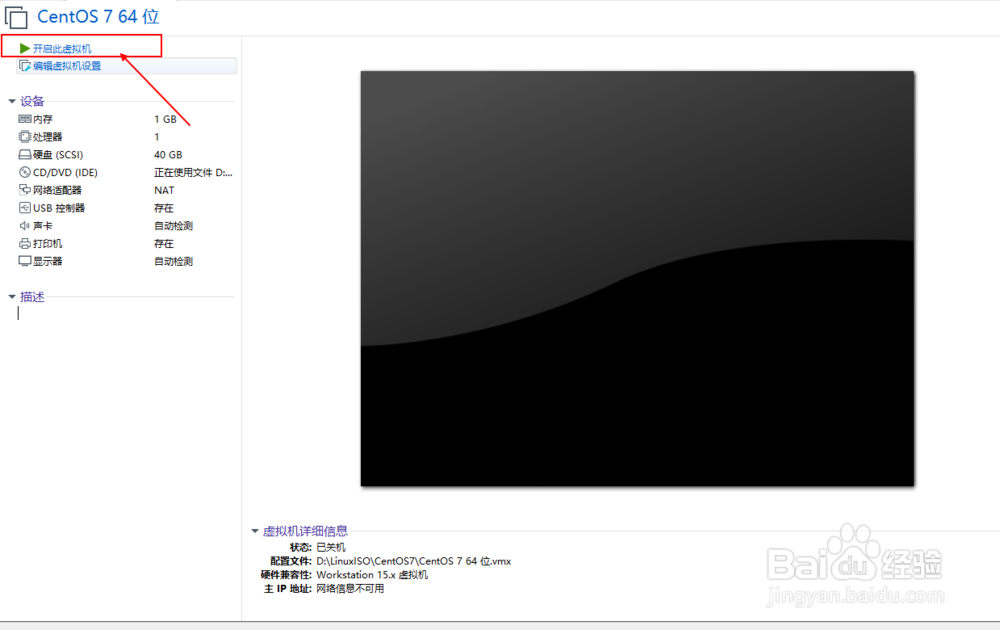Open 开启此虚拟机 link

62,48
